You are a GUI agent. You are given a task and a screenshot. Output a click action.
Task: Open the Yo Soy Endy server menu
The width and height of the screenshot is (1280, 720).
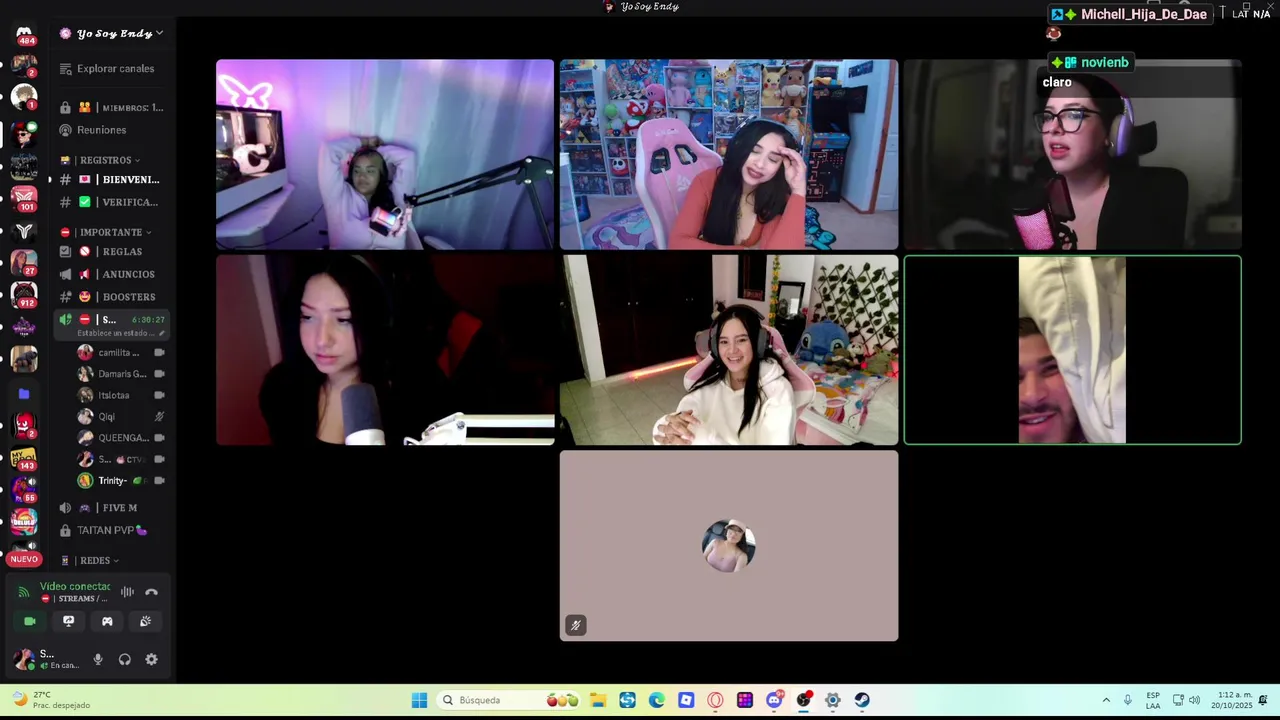(x=111, y=33)
